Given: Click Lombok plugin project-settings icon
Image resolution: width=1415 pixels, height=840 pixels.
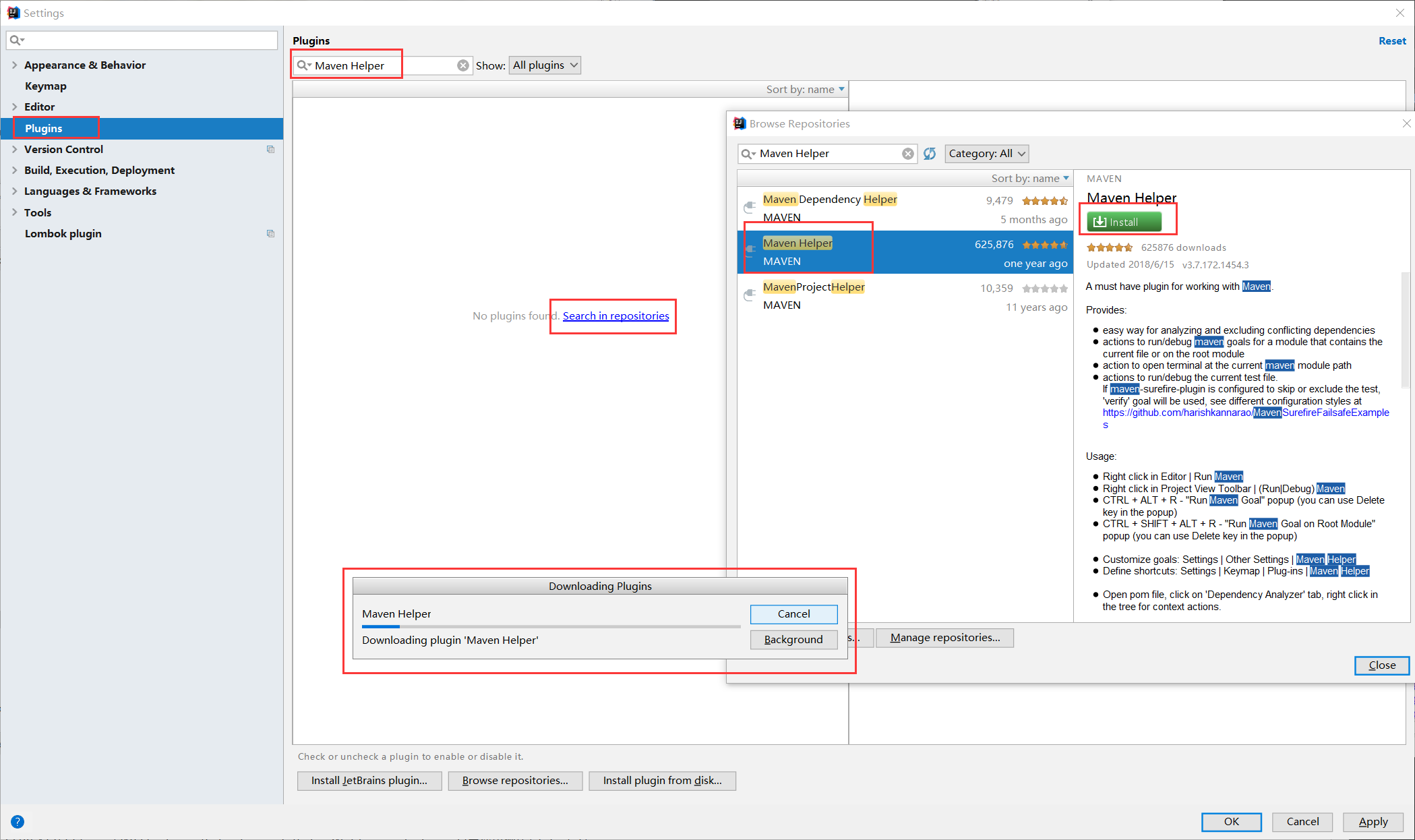Looking at the screenshot, I should (270, 233).
